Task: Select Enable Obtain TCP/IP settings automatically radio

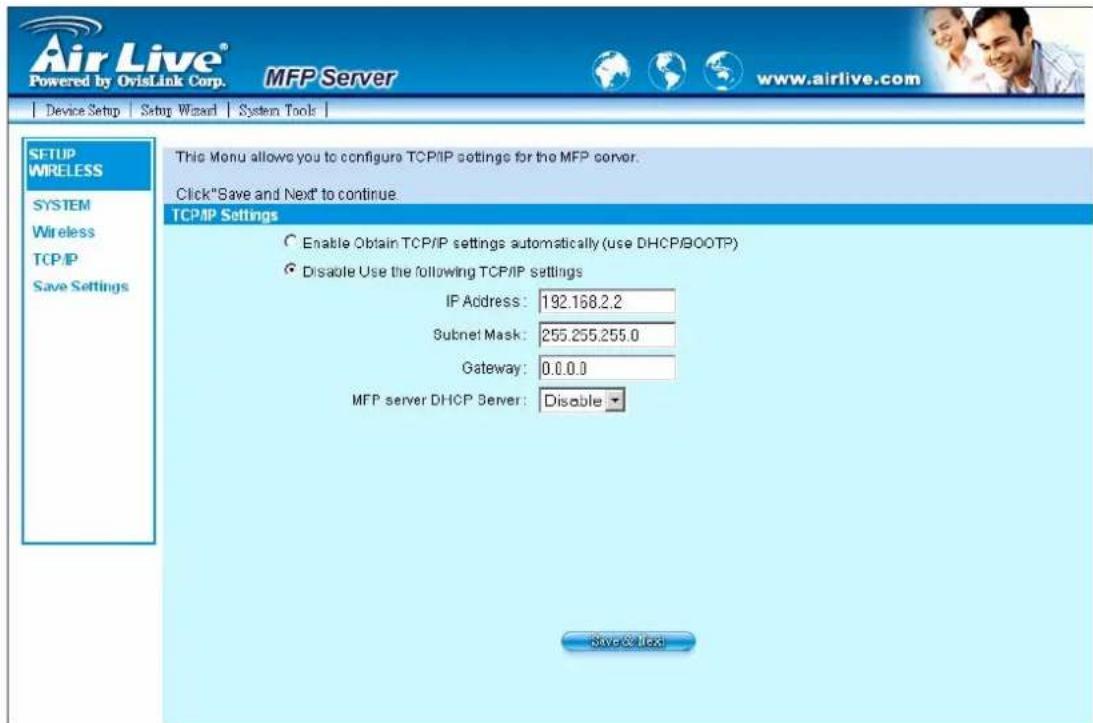Action: click(290, 241)
